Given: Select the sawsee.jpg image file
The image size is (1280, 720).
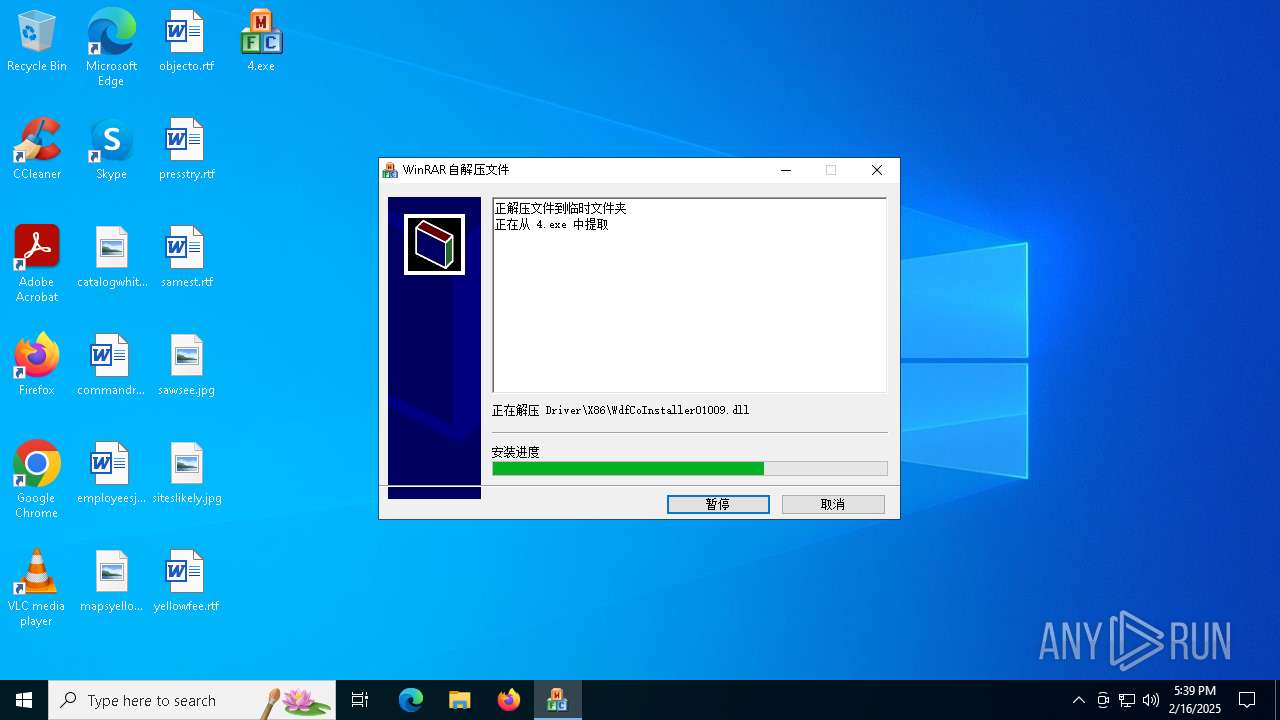Looking at the screenshot, I should pos(186,365).
